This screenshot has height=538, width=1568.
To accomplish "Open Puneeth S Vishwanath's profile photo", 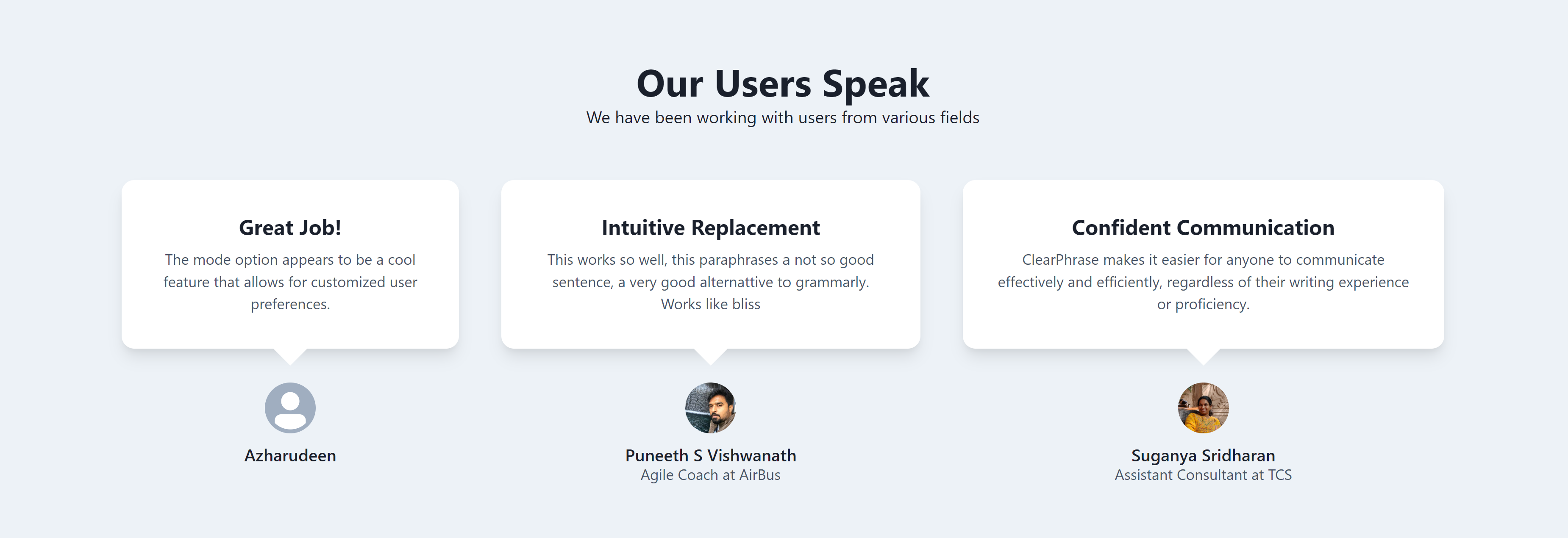I will click(710, 408).
